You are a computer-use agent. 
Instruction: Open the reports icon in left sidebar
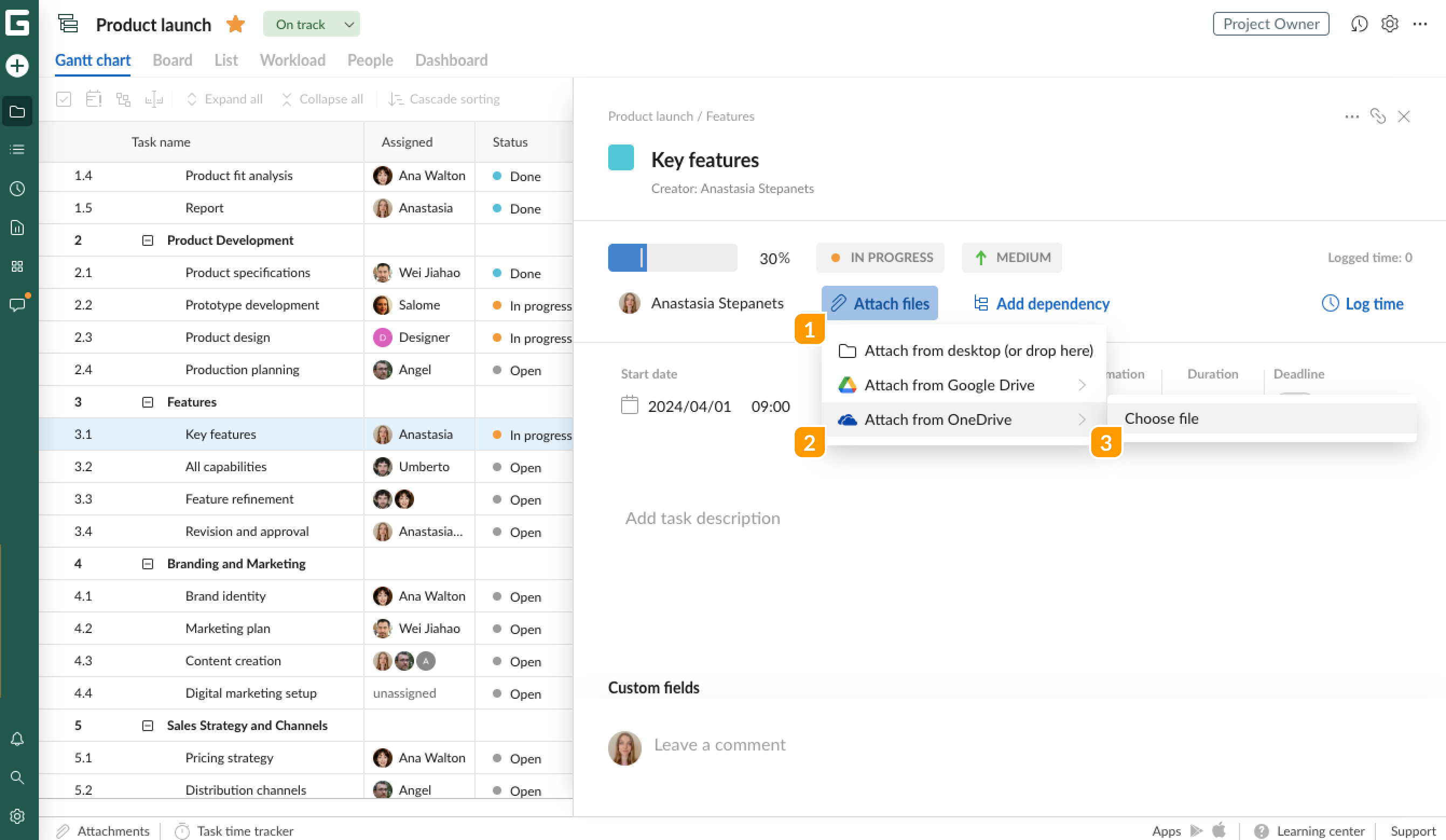click(x=17, y=228)
